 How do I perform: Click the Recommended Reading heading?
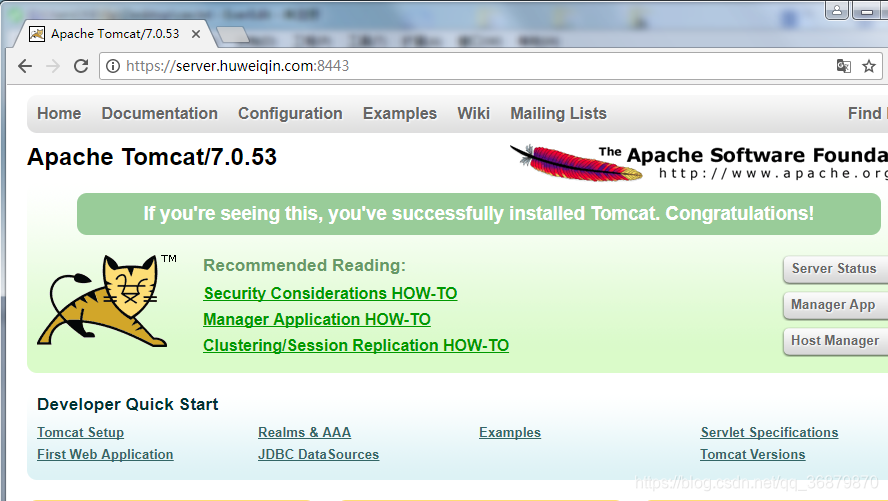click(x=305, y=265)
